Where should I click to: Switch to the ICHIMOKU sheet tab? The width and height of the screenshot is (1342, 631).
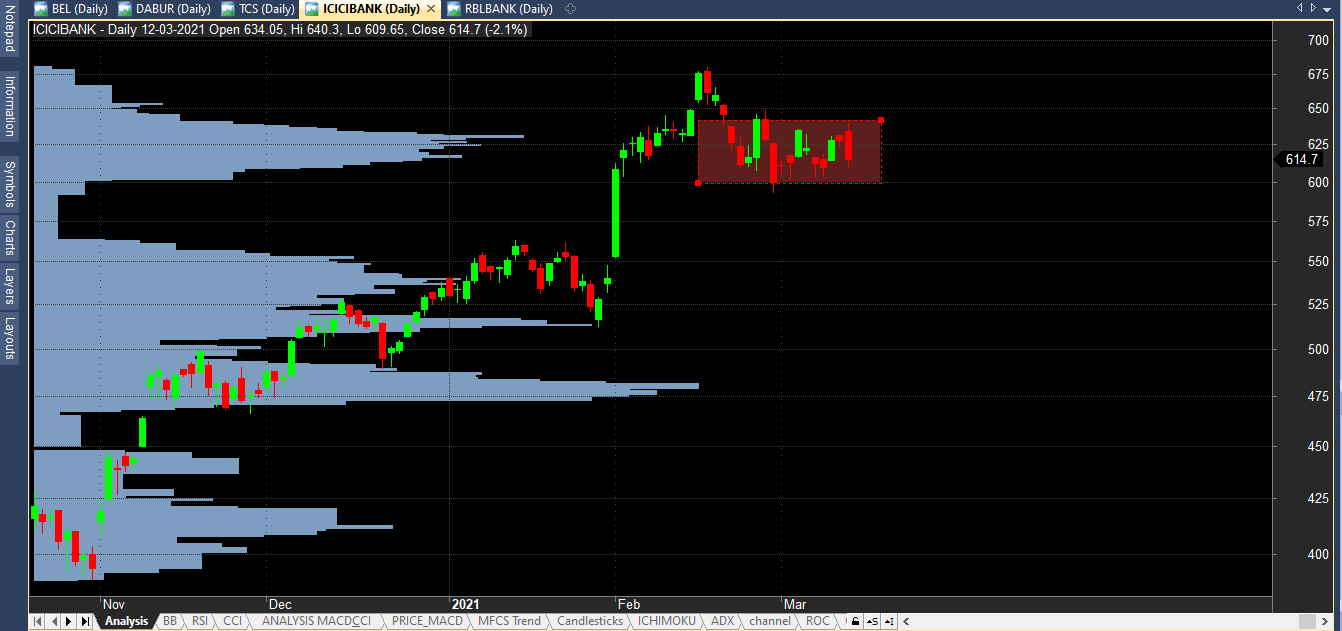(668, 621)
